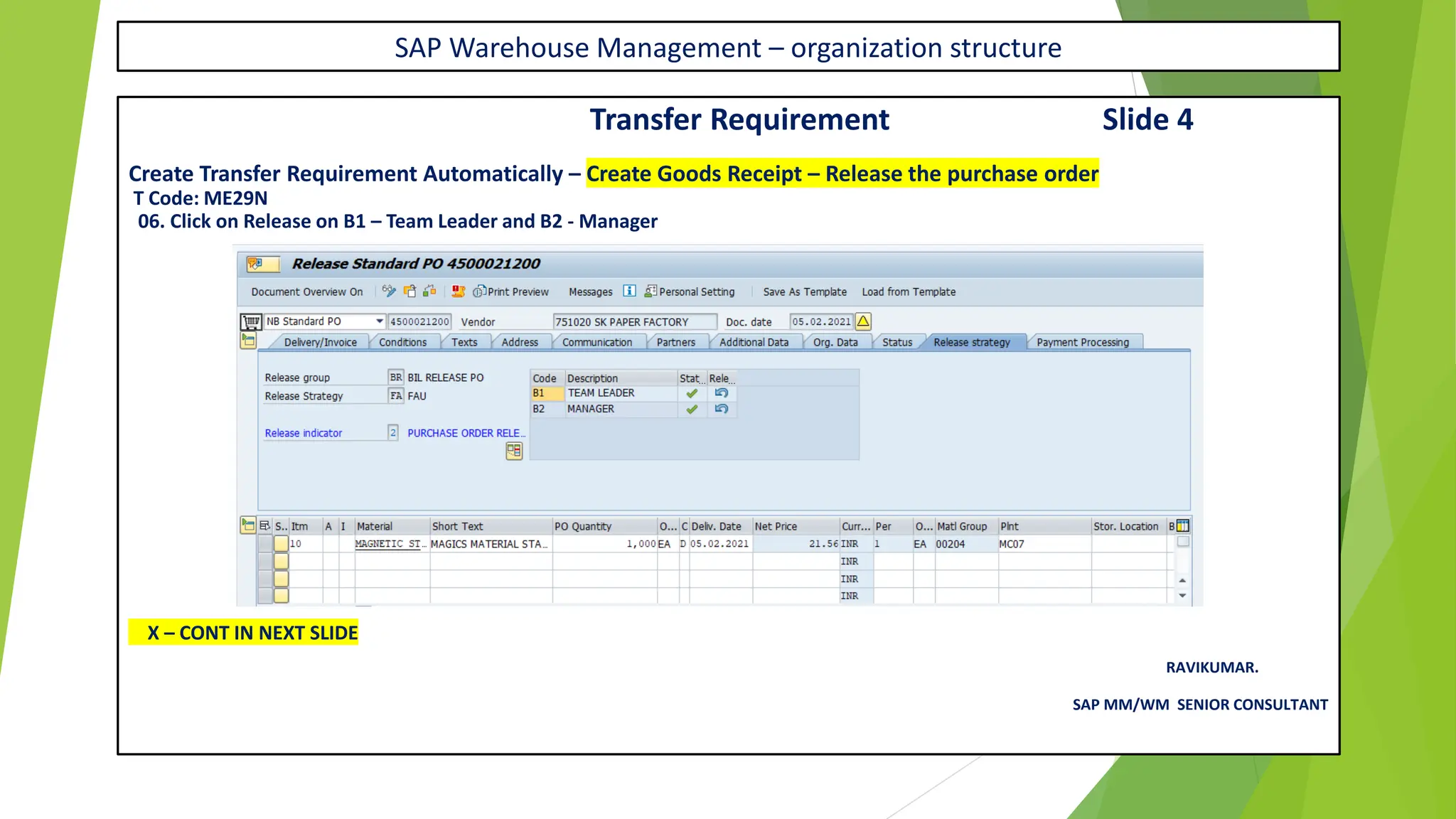
Task: Click the green status check for B2
Action: pyautogui.click(x=692, y=409)
